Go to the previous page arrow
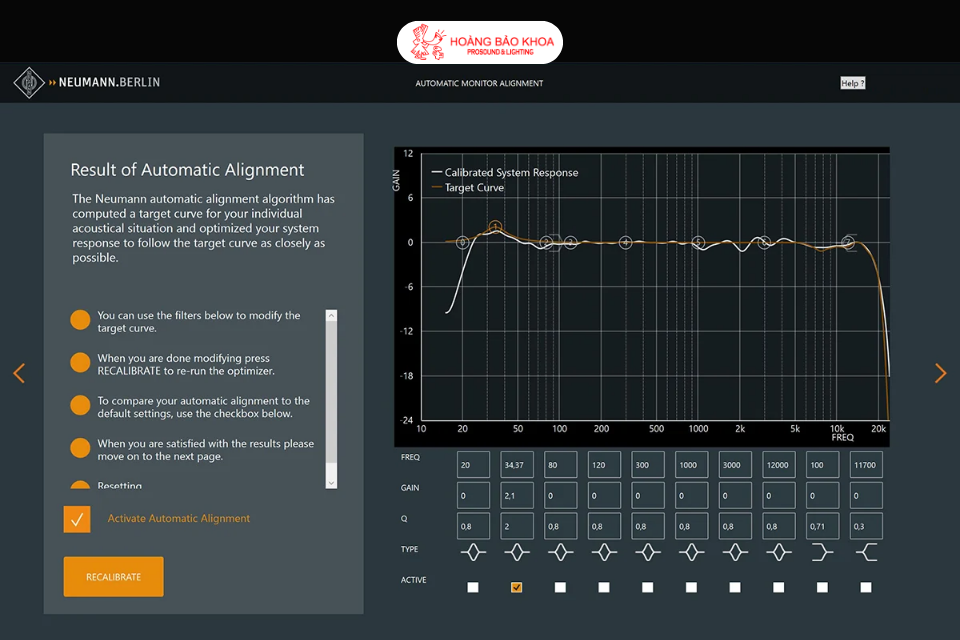The width and height of the screenshot is (960, 640). click(x=19, y=373)
